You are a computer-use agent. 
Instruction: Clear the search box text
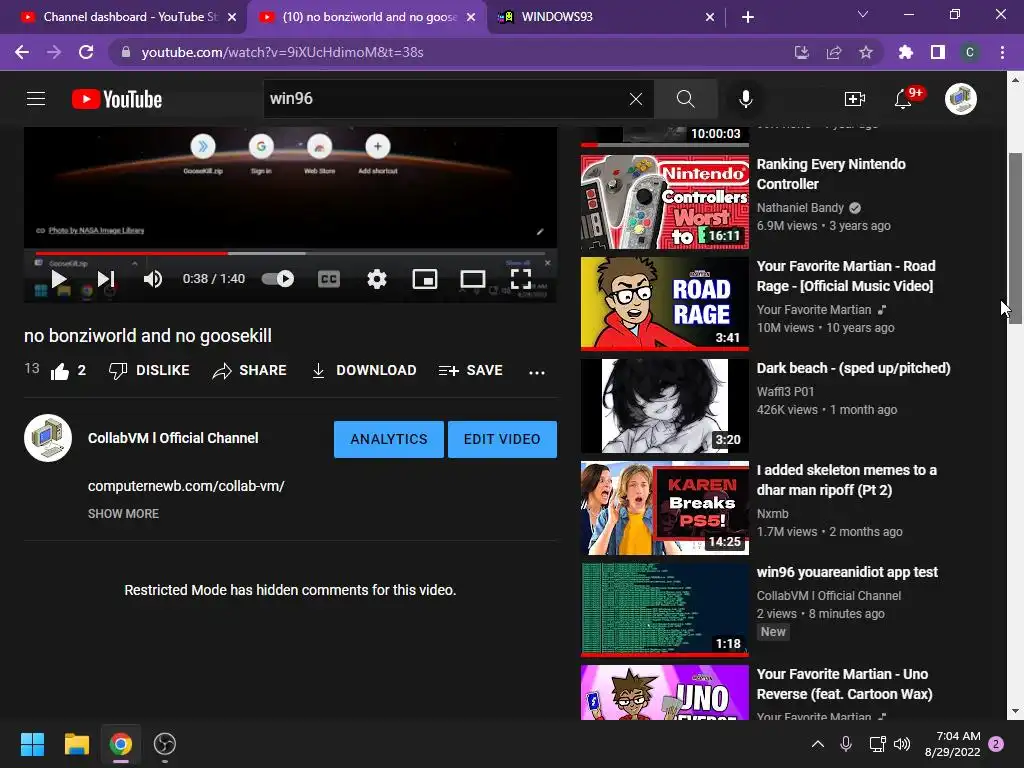tap(635, 99)
